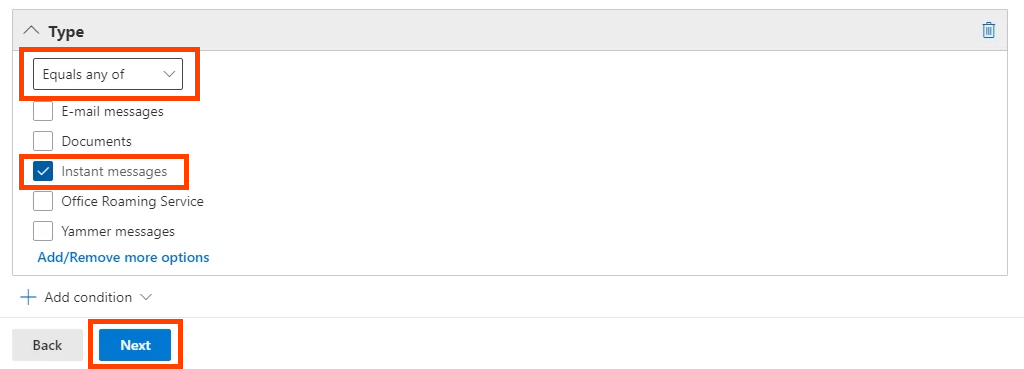Click the E-mail messages label text
Viewport: 1024px width, 369px height.
112,112
